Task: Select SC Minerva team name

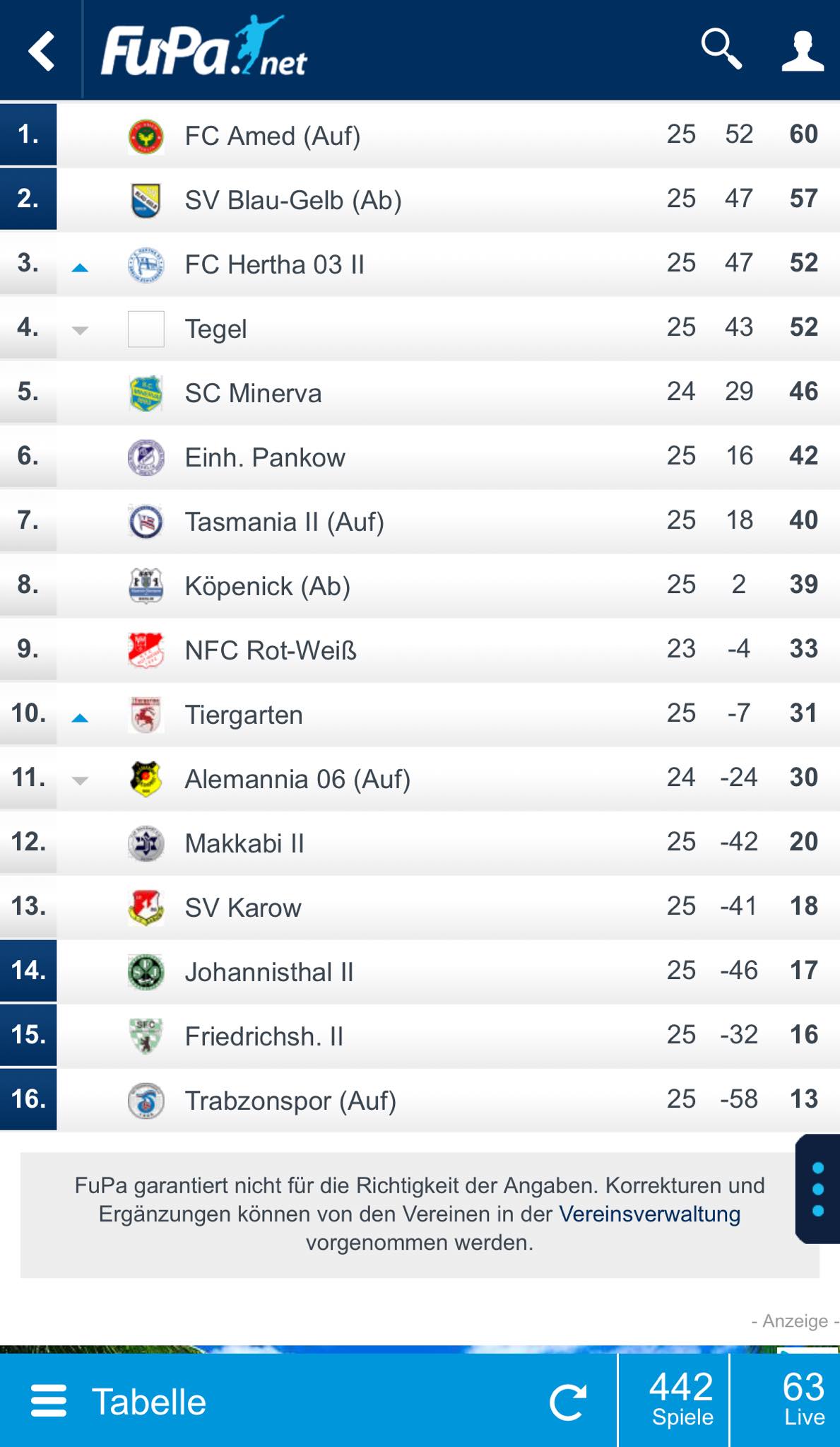Action: pos(253,393)
